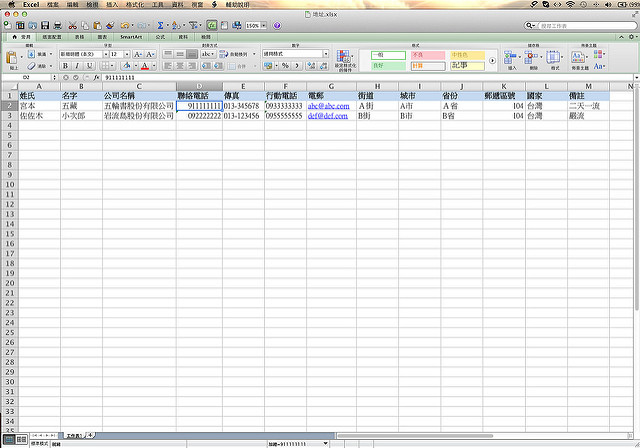Click the Increase font size icon
The height and width of the screenshot is (448, 640).
138,54
